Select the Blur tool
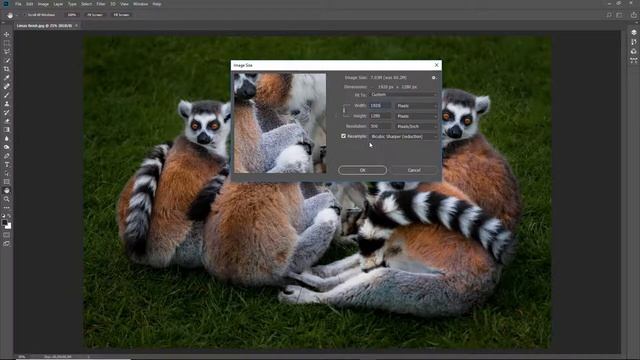This screenshot has width=640, height=360. click(x=7, y=138)
